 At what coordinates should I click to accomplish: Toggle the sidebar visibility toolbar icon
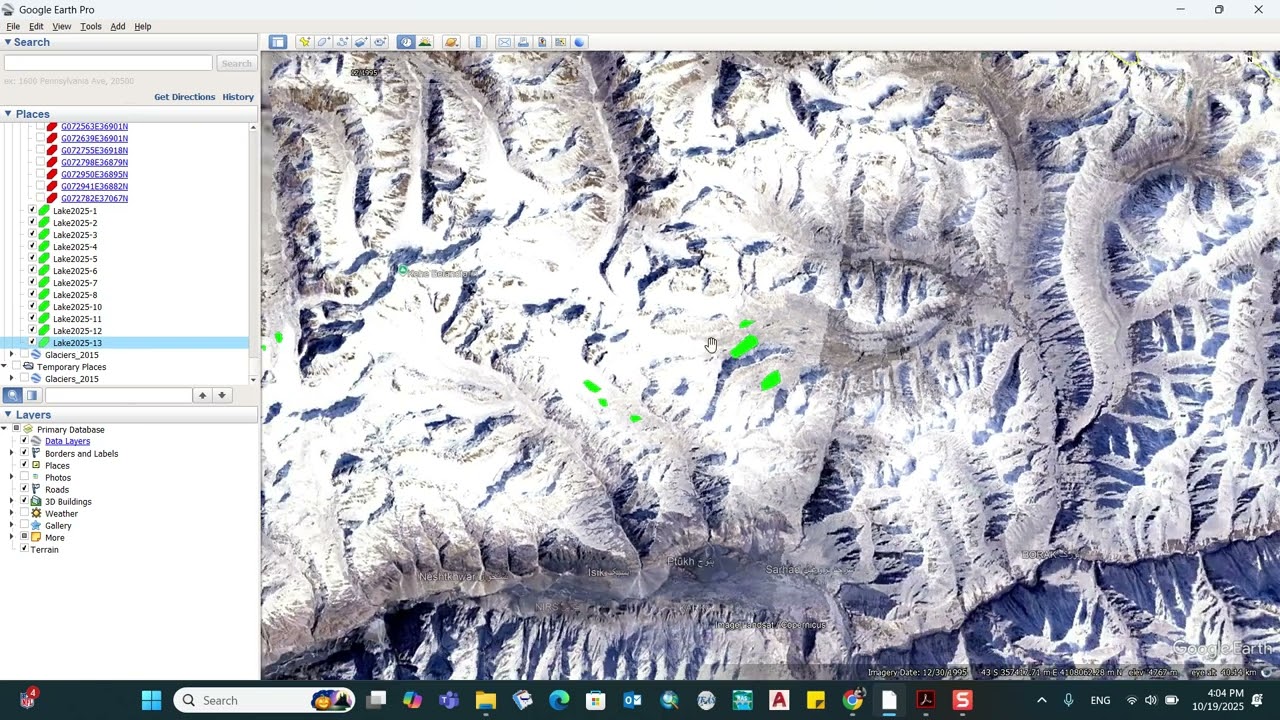(x=278, y=42)
